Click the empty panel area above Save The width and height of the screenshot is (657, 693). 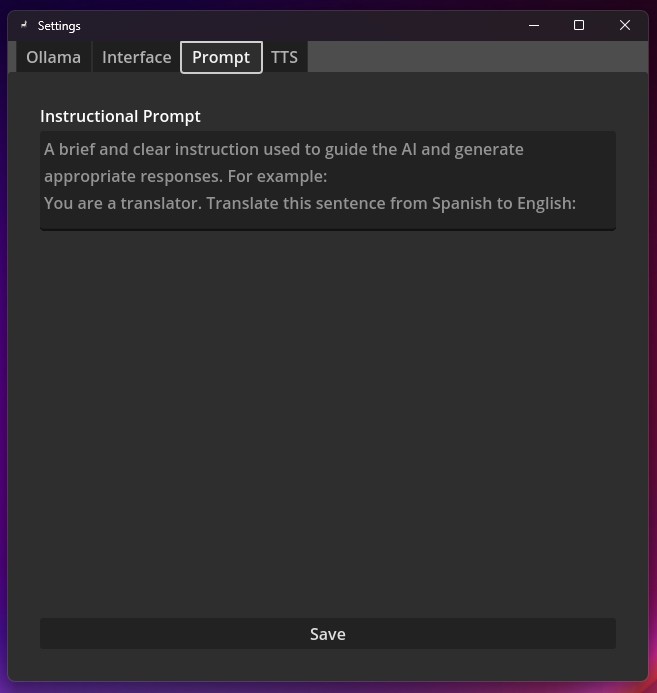[327, 420]
